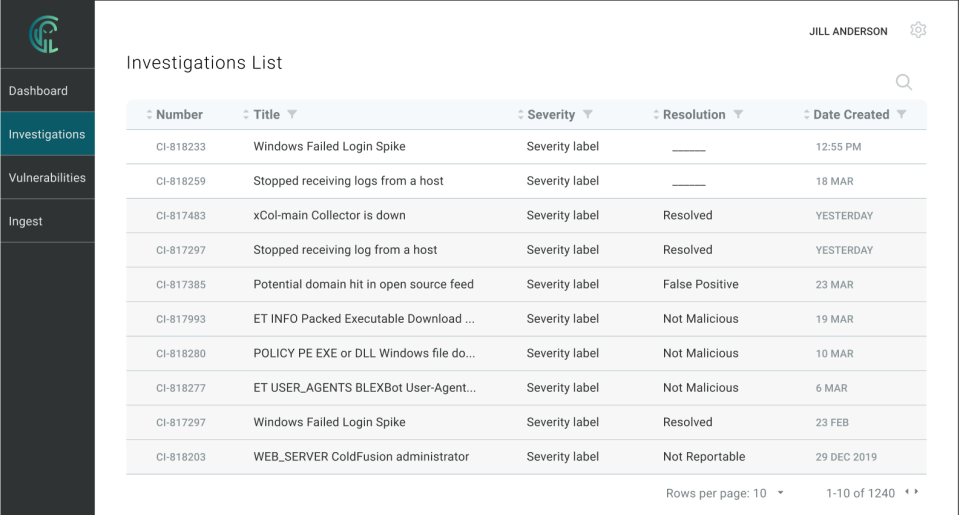960x515 pixels.
Task: Select the xCol-main Collector is down row
Action: tap(329, 216)
